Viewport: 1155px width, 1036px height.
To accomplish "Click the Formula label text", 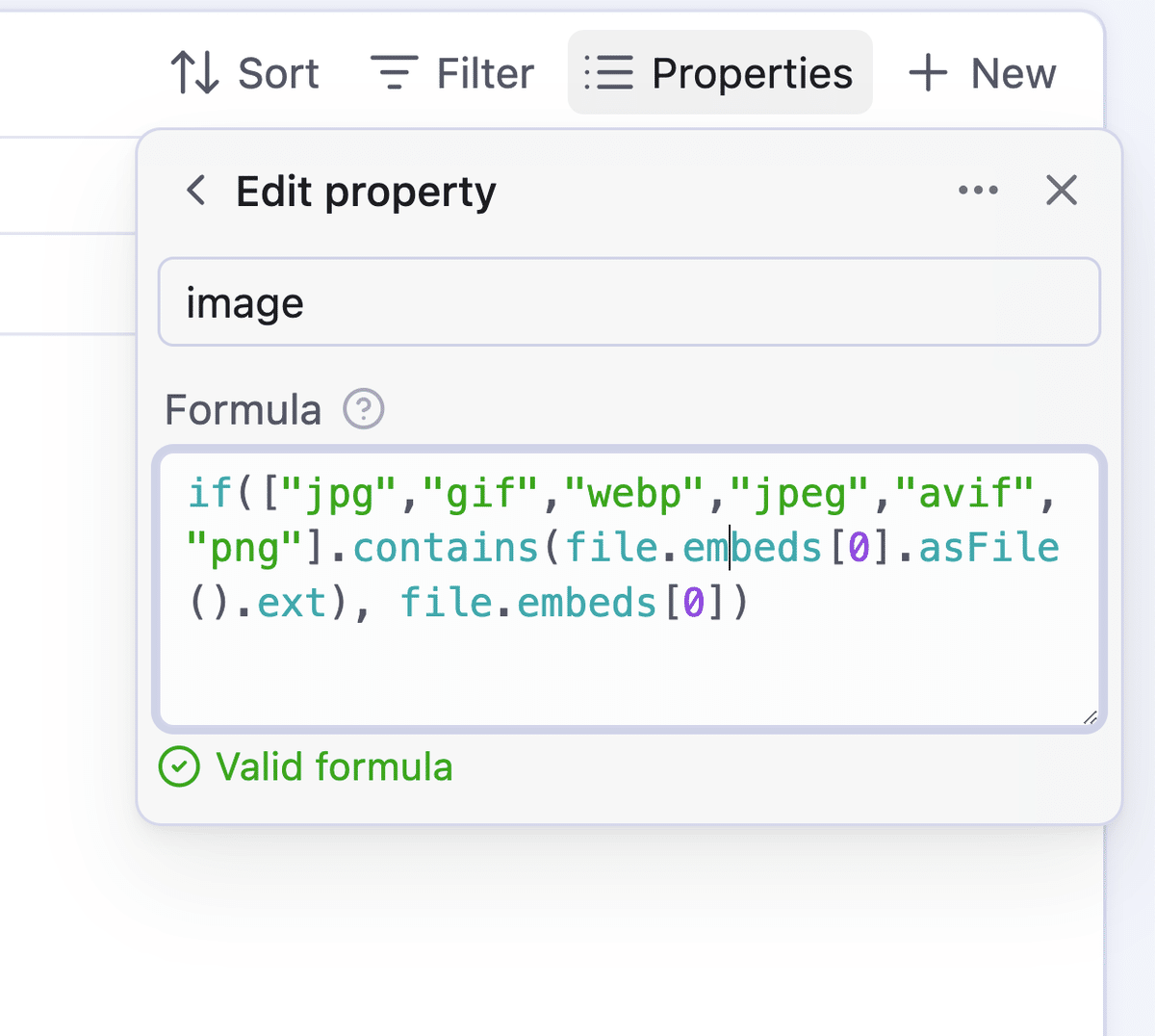I will (x=244, y=409).
